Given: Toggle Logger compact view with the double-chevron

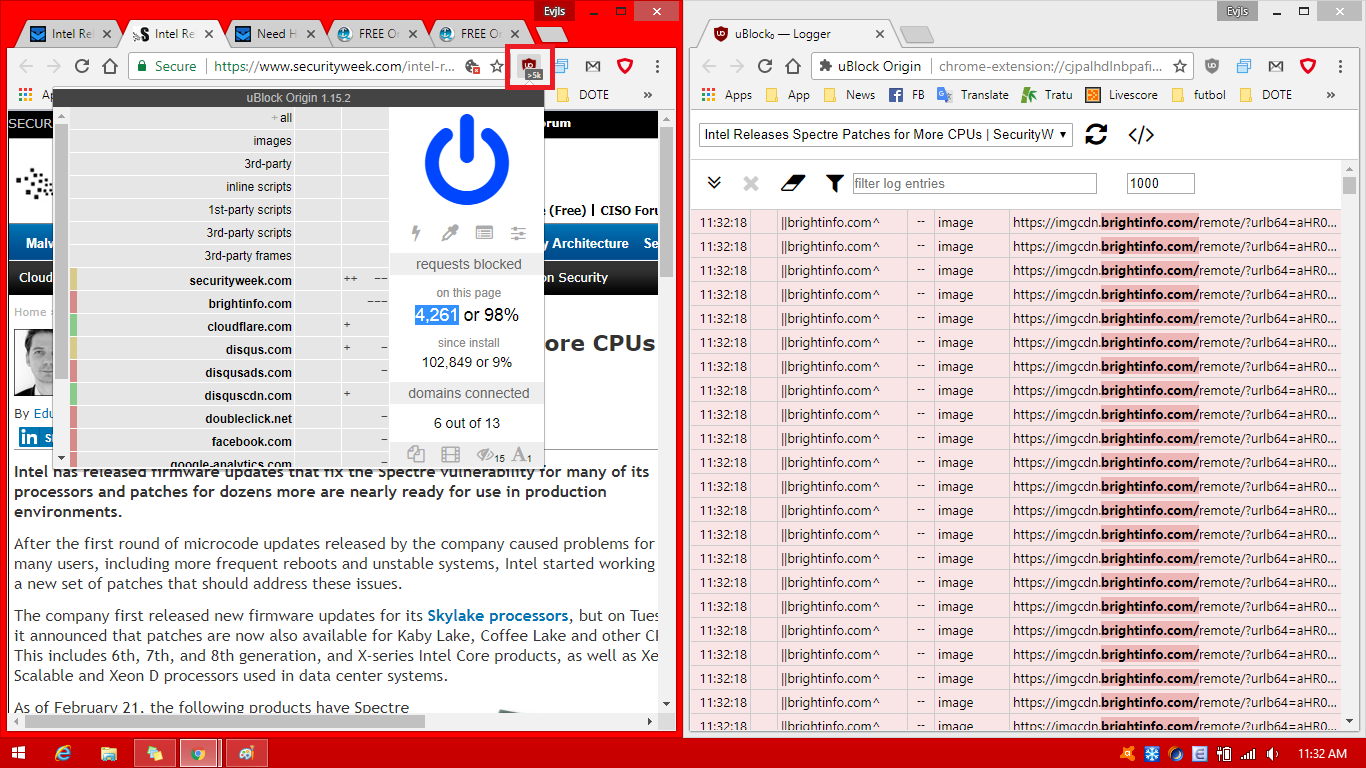Looking at the screenshot, I should click(714, 183).
